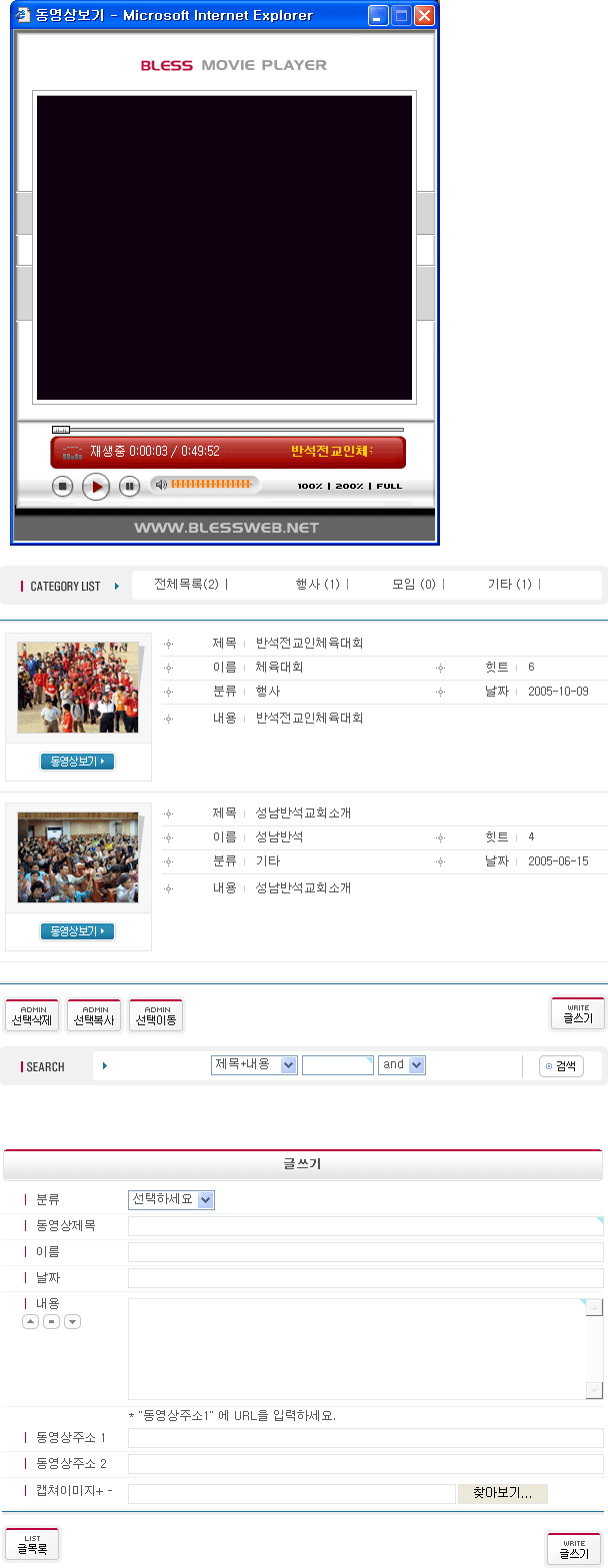Mute audio via the speaker icon

(x=160, y=485)
